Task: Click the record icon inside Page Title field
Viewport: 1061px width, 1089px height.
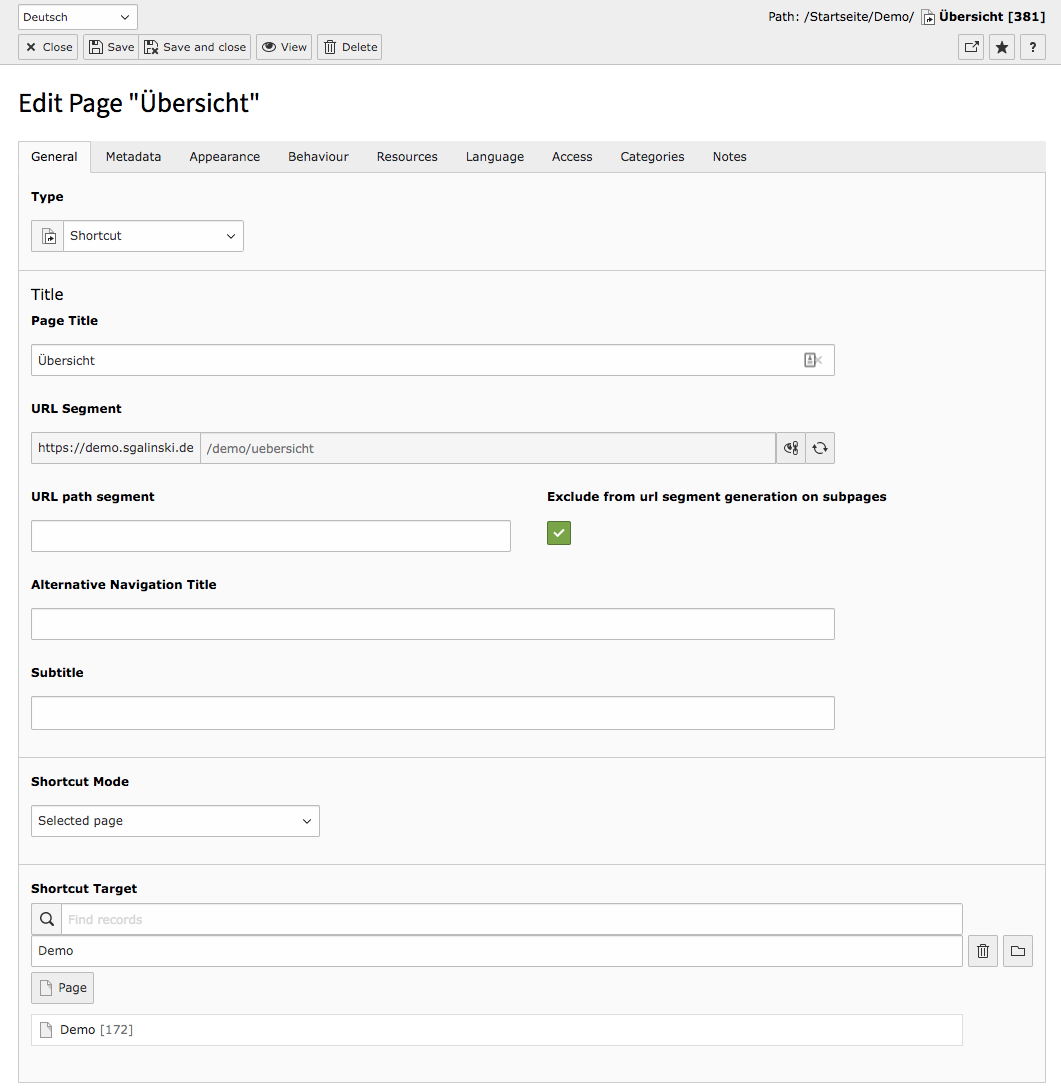Action: [812, 360]
